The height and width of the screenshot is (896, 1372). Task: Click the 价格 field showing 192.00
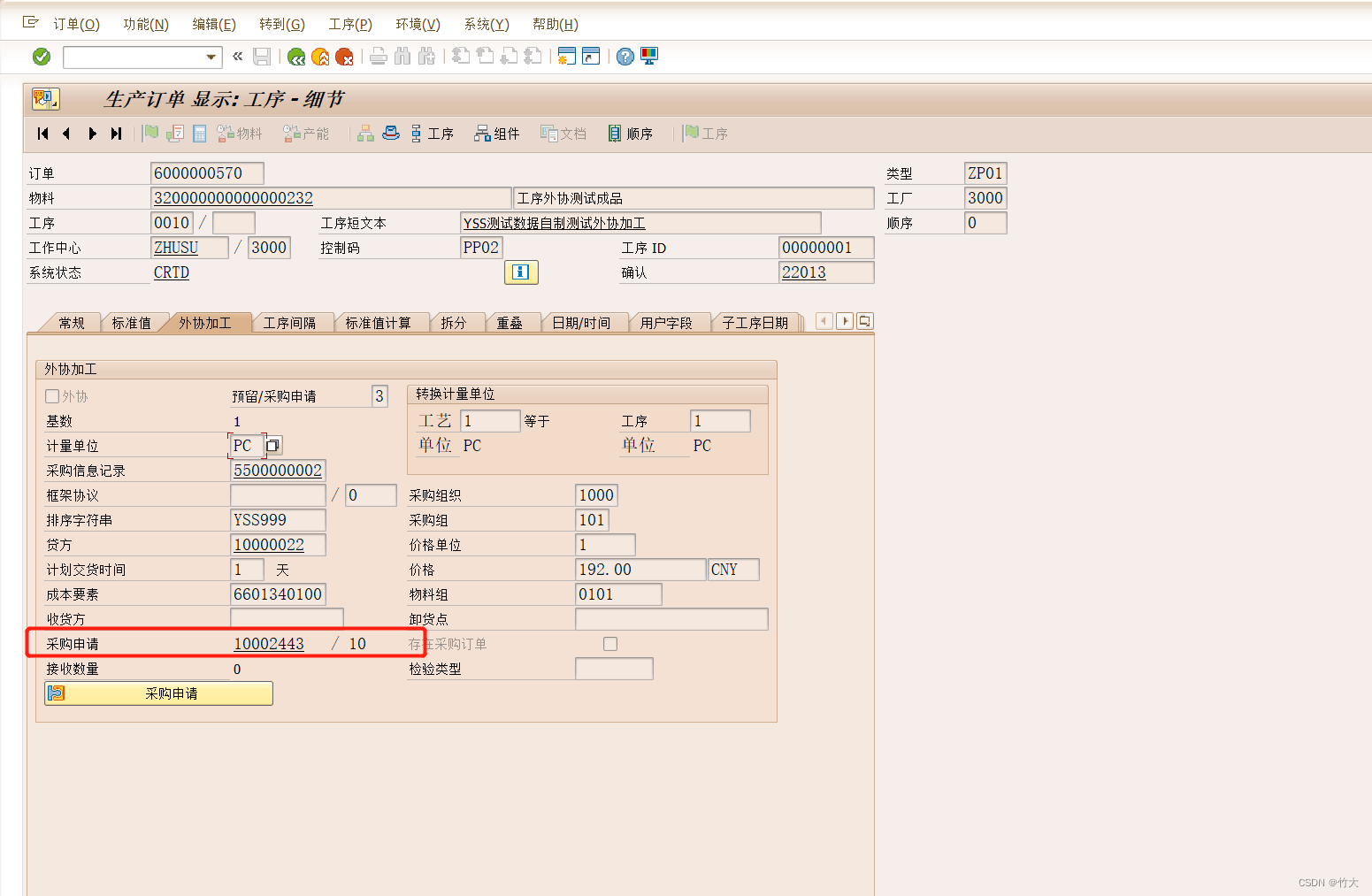click(640, 570)
